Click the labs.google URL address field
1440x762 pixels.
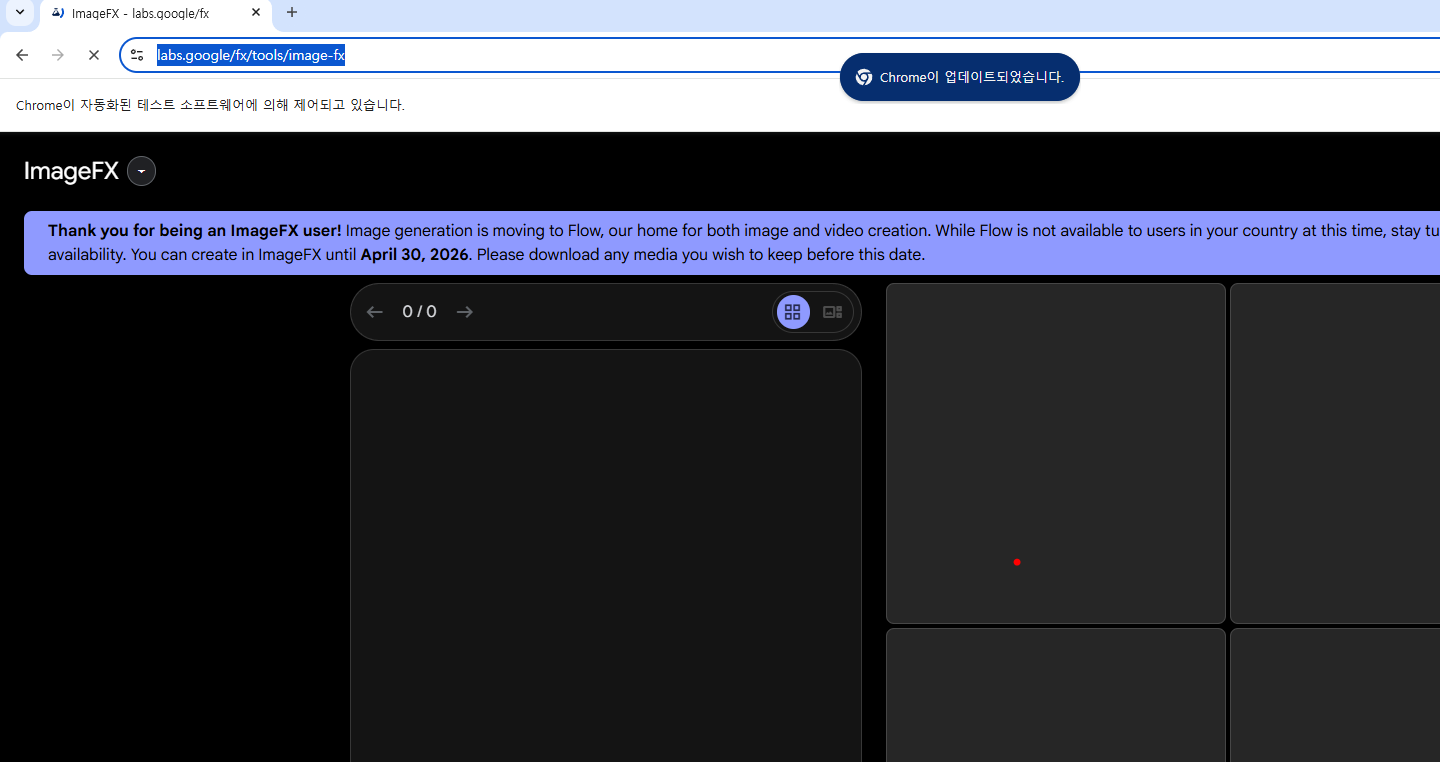600,55
